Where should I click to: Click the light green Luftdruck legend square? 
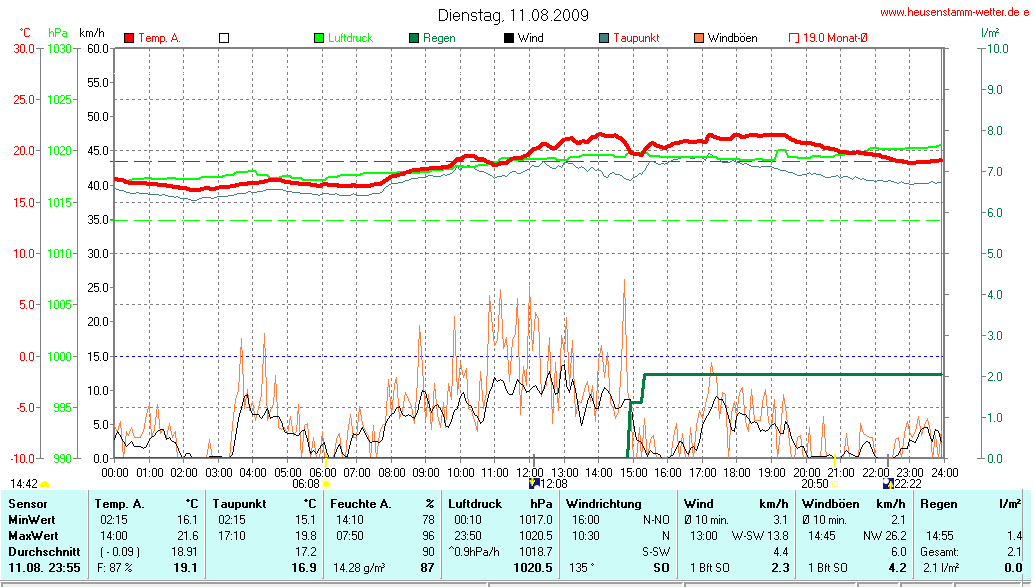click(319, 38)
